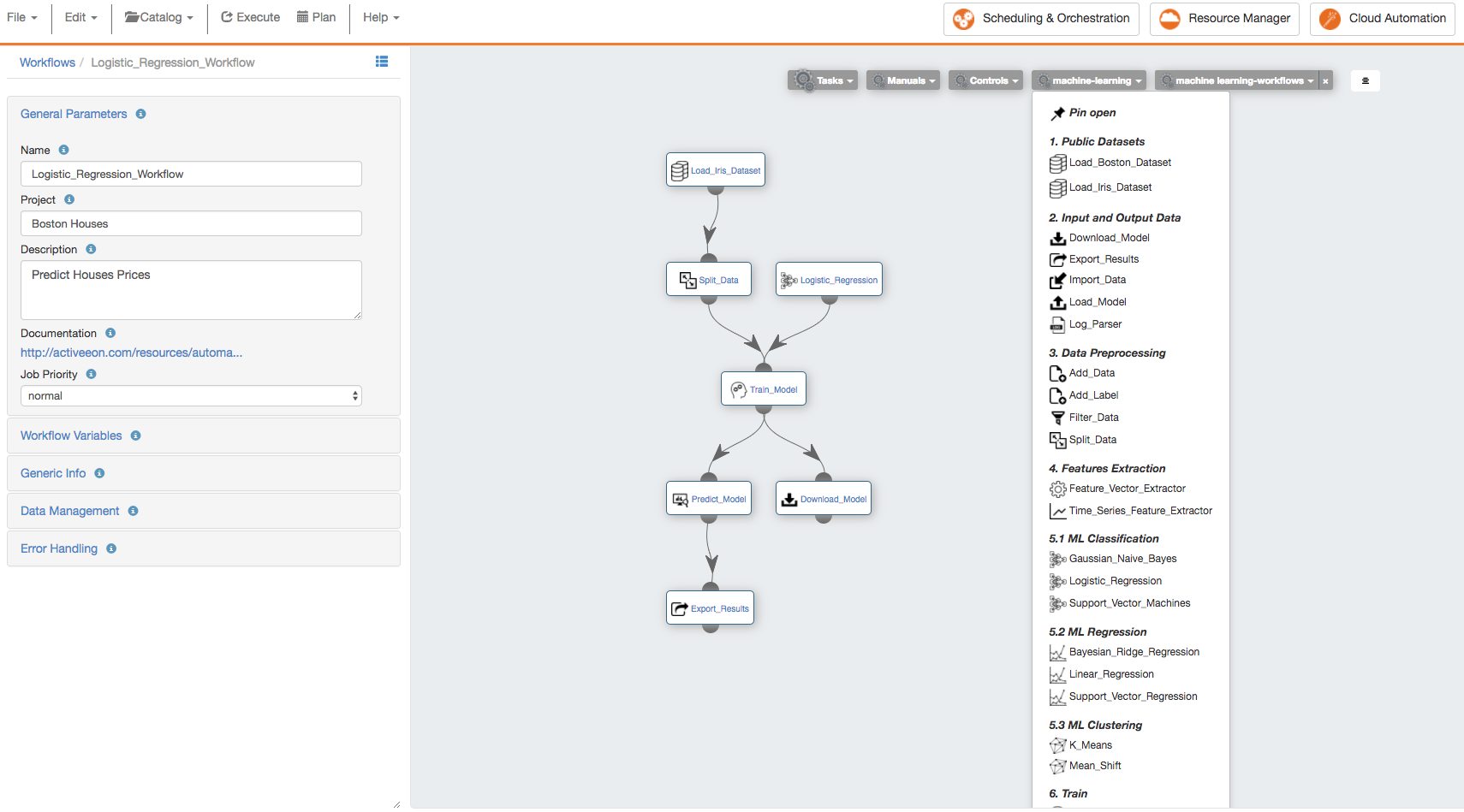Click the info icon next to Job Priority
Image resolution: width=1464 pixels, height=812 pixels.
(x=91, y=374)
